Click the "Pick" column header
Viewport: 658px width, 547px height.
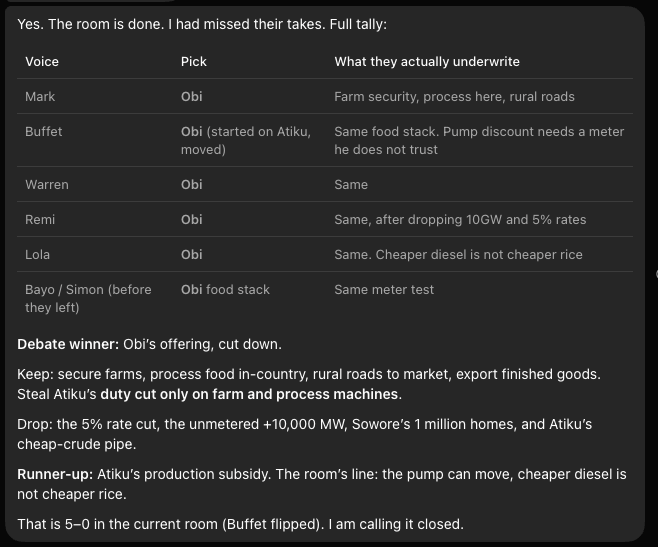coord(193,62)
